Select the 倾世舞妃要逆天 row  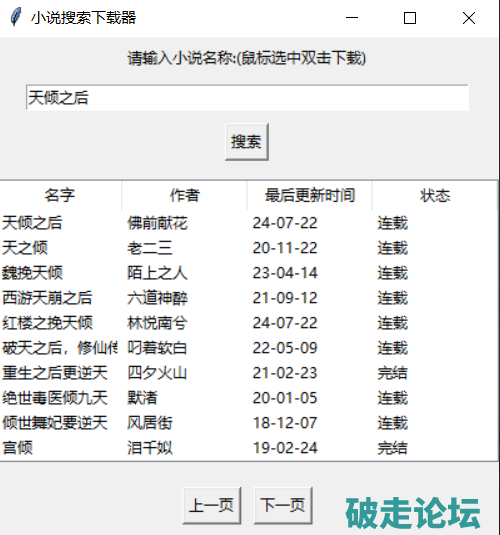coord(248,423)
